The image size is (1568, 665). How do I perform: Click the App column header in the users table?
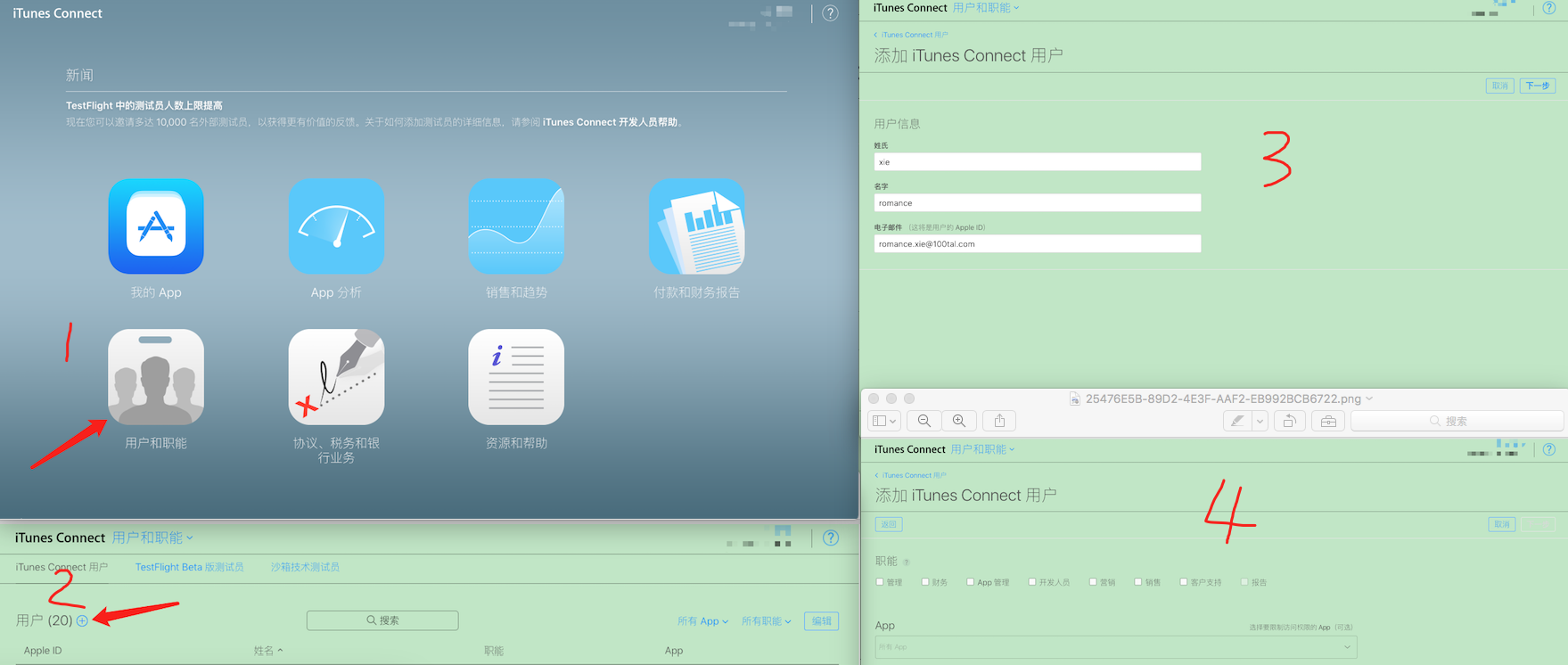click(x=674, y=651)
